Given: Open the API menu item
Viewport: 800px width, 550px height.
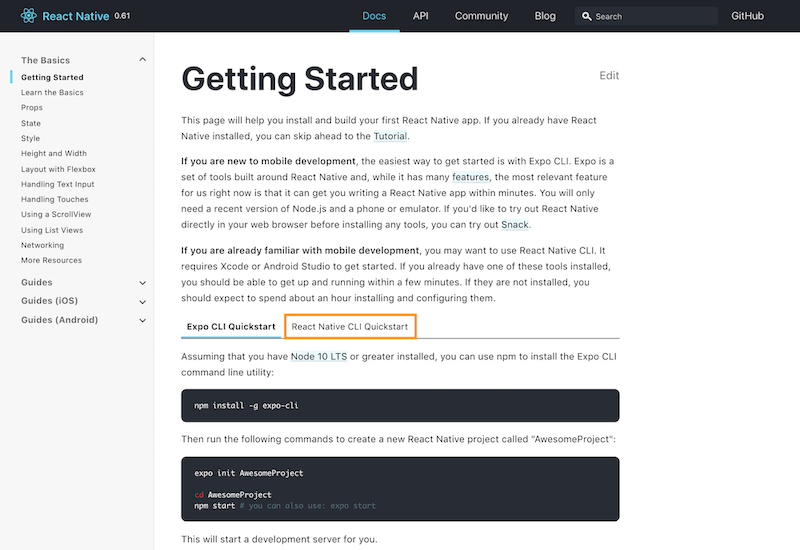Looking at the screenshot, I should (420, 16).
